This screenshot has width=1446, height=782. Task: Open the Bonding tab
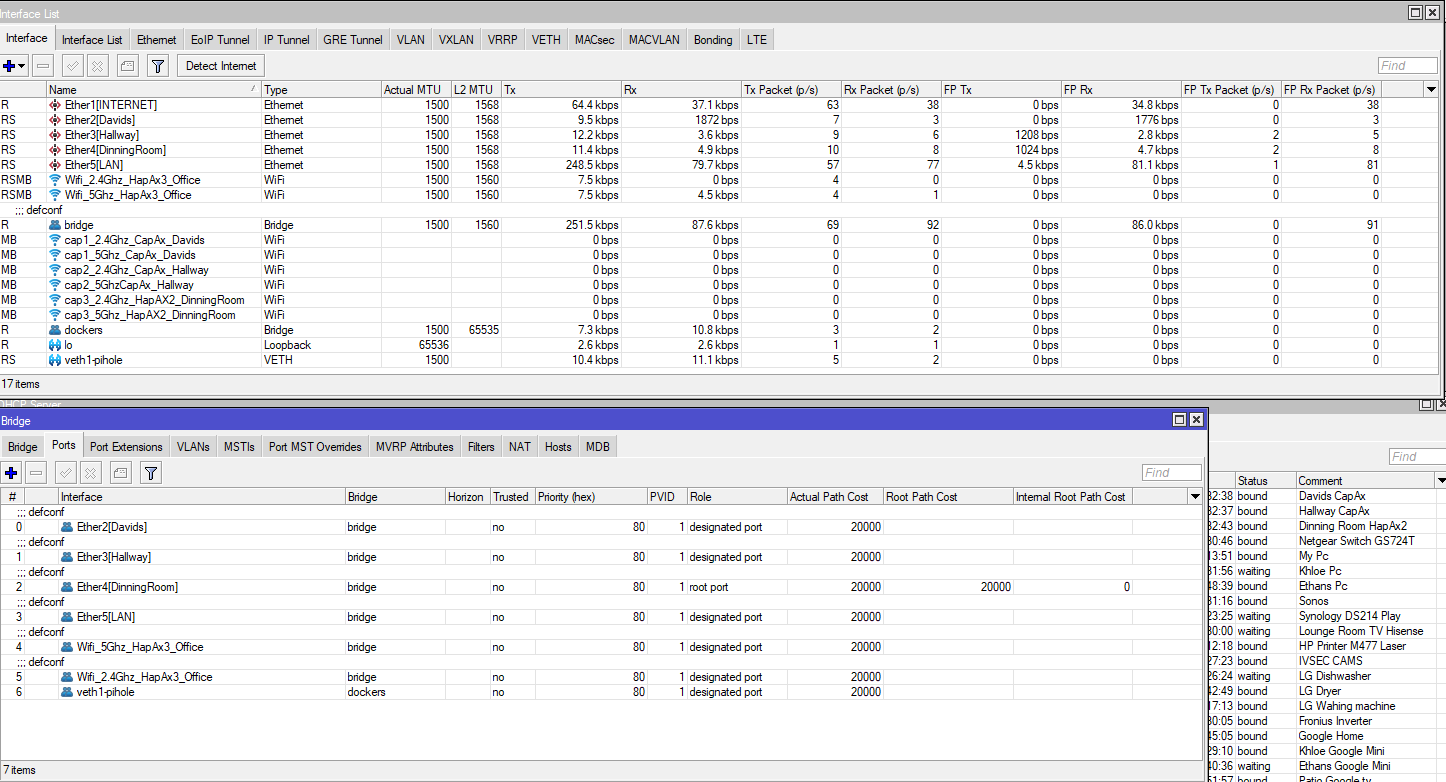[713, 40]
